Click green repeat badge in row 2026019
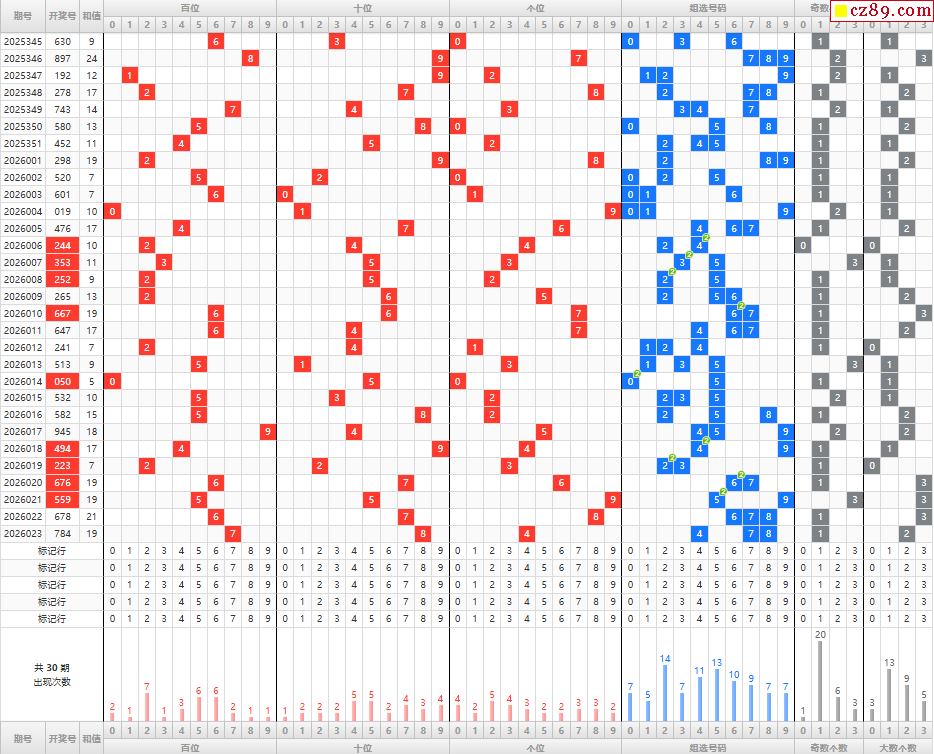 point(672,458)
